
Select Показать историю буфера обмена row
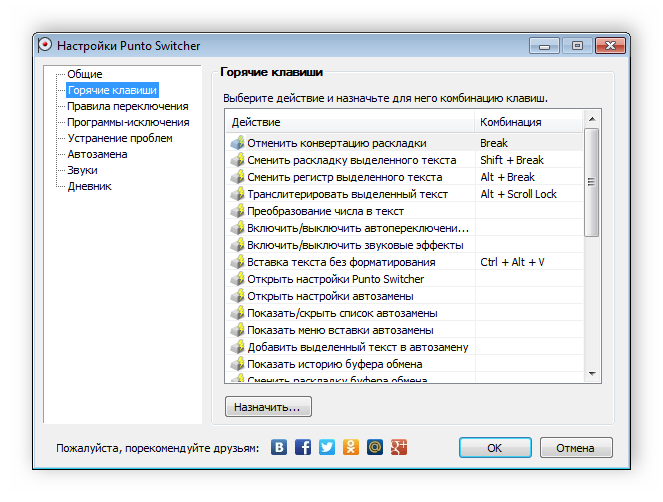pyautogui.click(x=404, y=364)
